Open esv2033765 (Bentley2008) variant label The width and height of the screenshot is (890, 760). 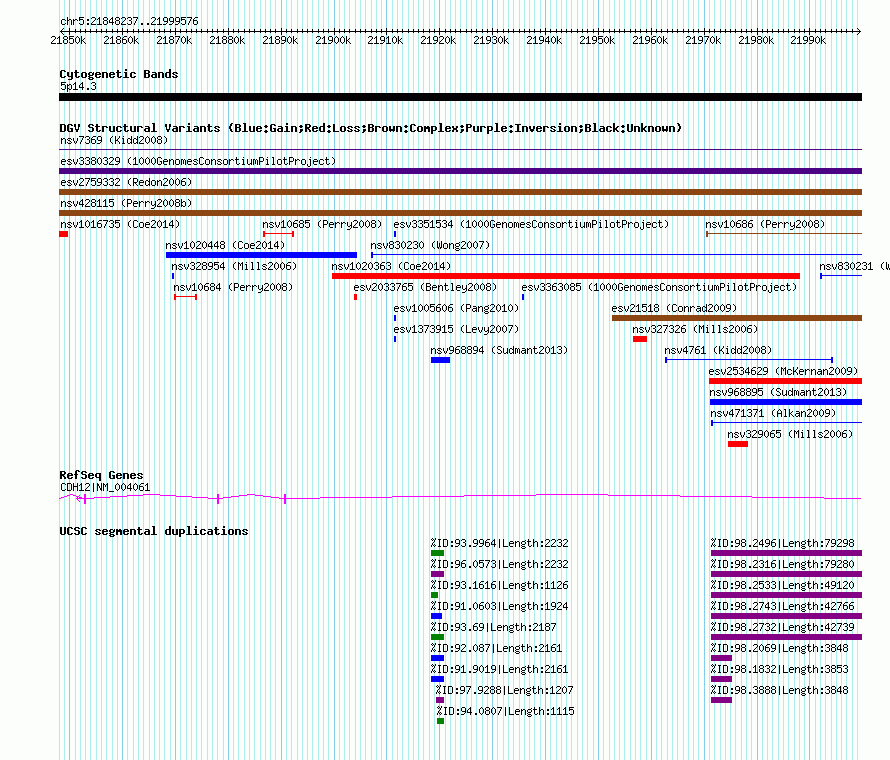425,287
